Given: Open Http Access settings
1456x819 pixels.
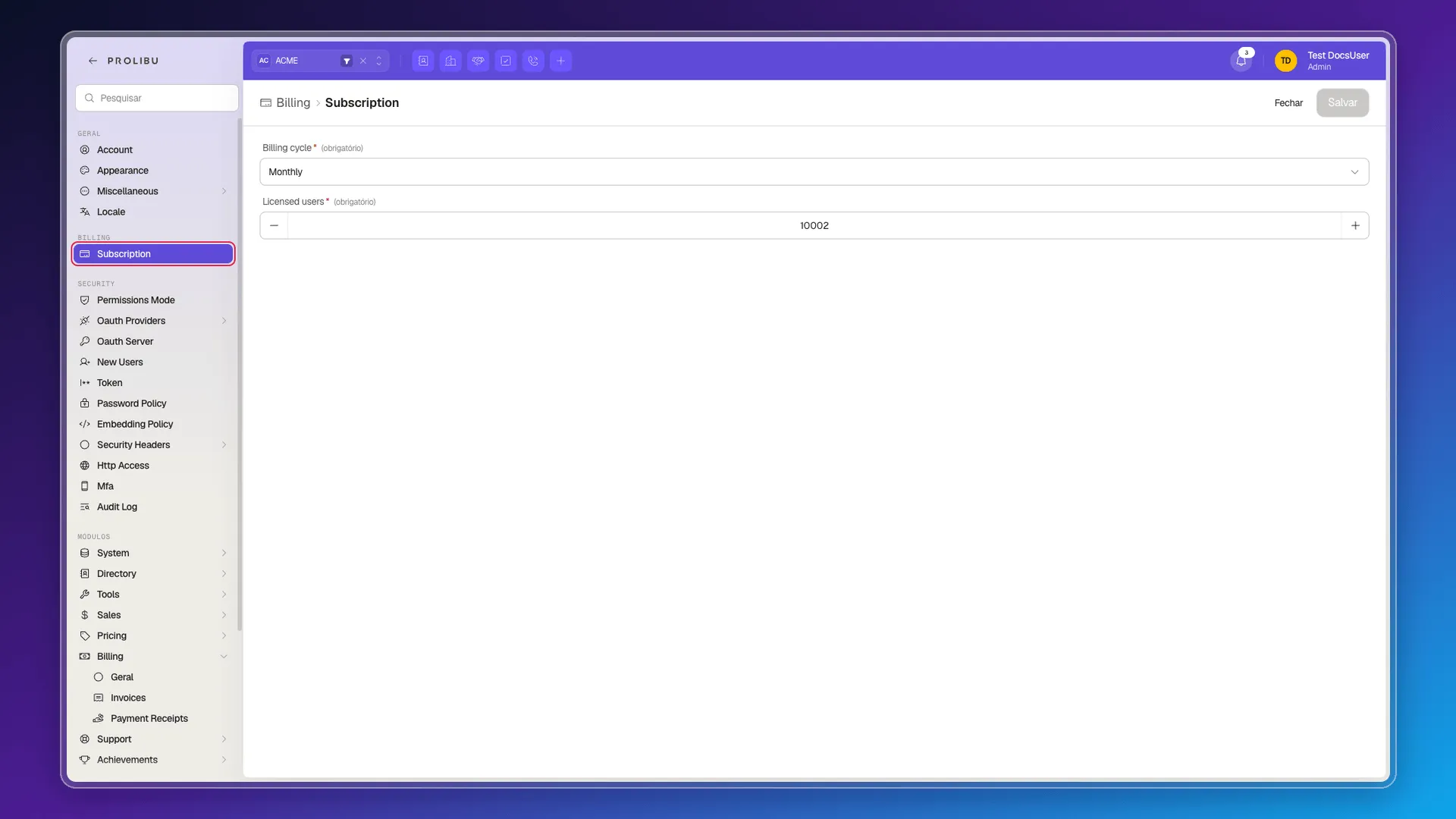Looking at the screenshot, I should click(x=153, y=466).
